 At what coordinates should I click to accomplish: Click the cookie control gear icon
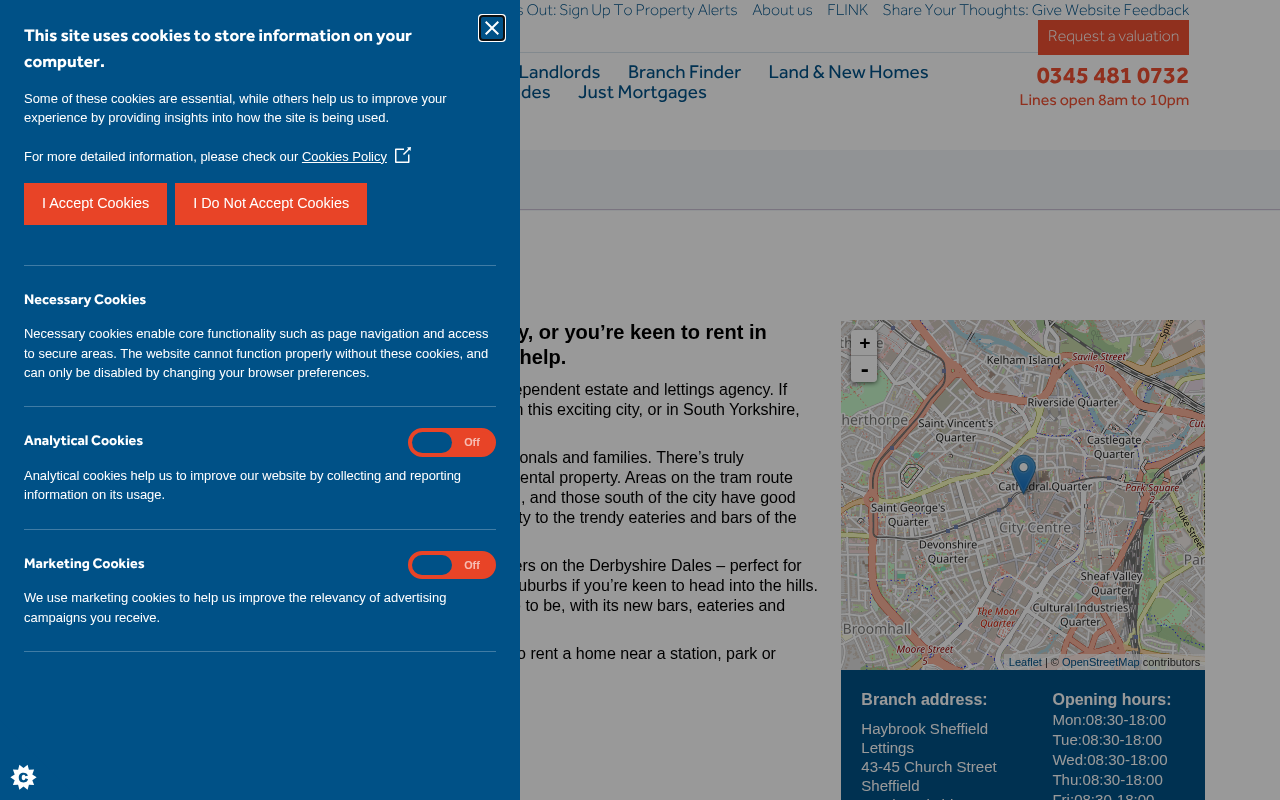click(23, 777)
